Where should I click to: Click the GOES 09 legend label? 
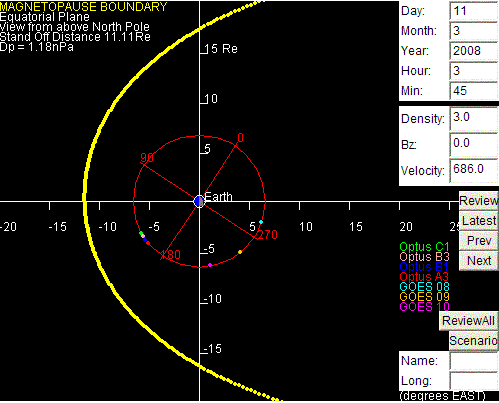pyautogui.click(x=424, y=297)
